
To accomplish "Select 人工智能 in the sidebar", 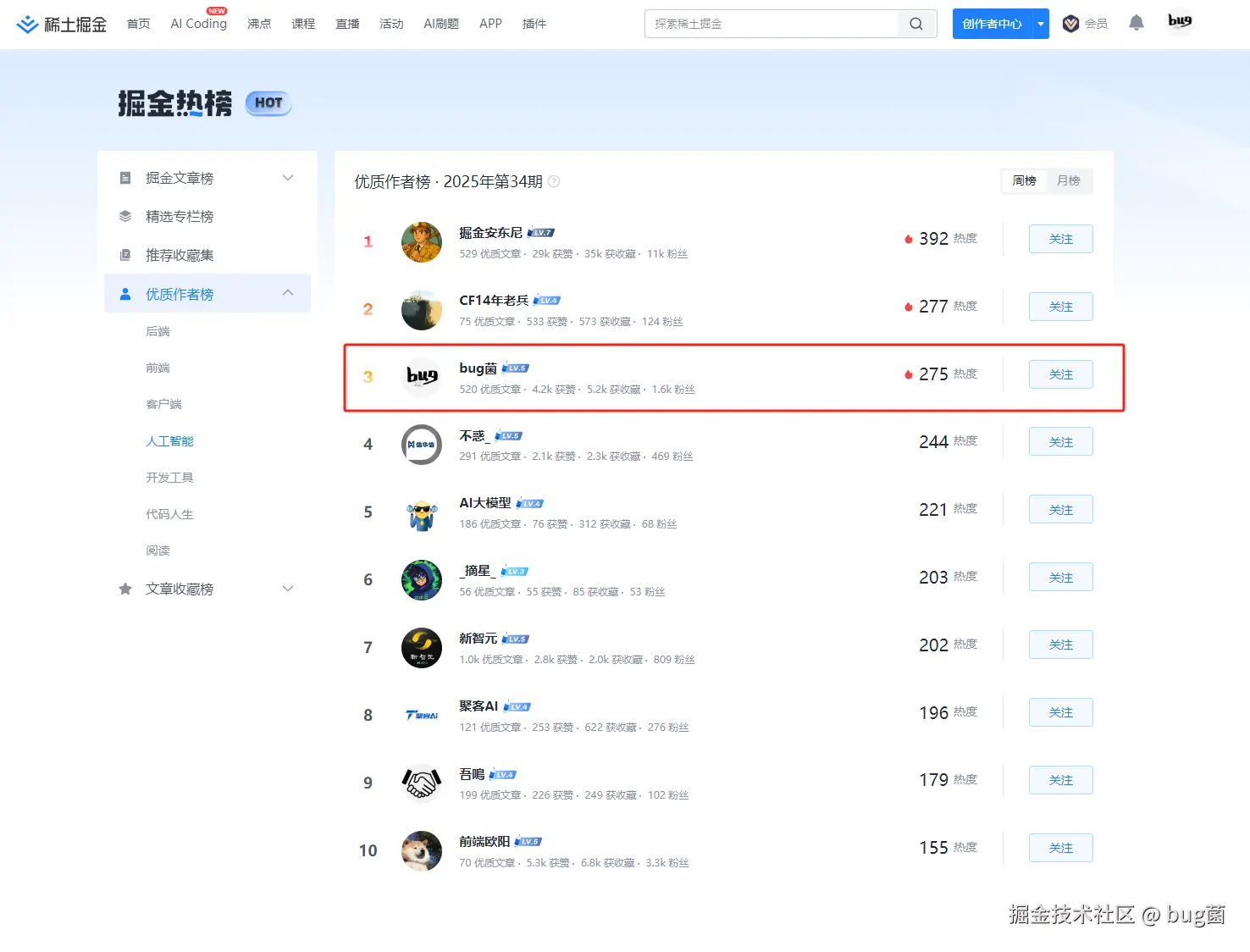I will [x=169, y=440].
